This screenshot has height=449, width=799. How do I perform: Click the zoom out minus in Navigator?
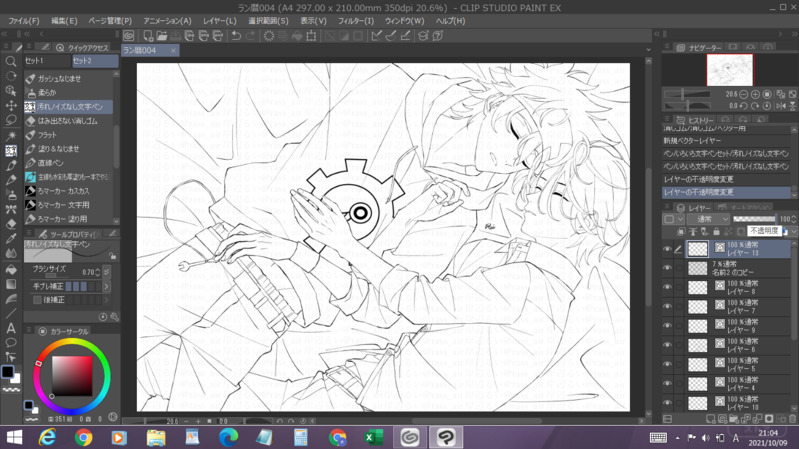pyautogui.click(x=743, y=94)
